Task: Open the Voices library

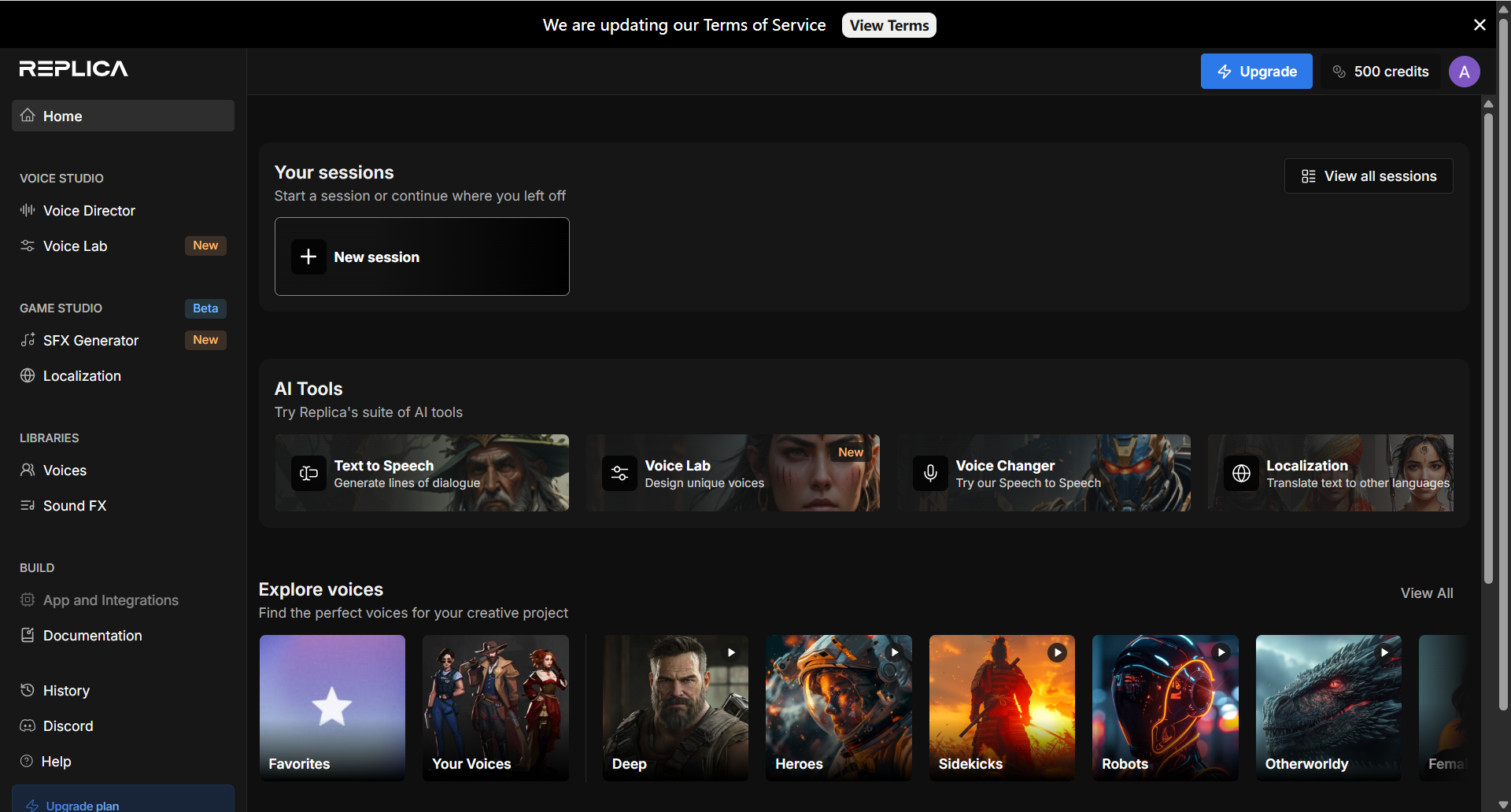Action: click(123, 470)
